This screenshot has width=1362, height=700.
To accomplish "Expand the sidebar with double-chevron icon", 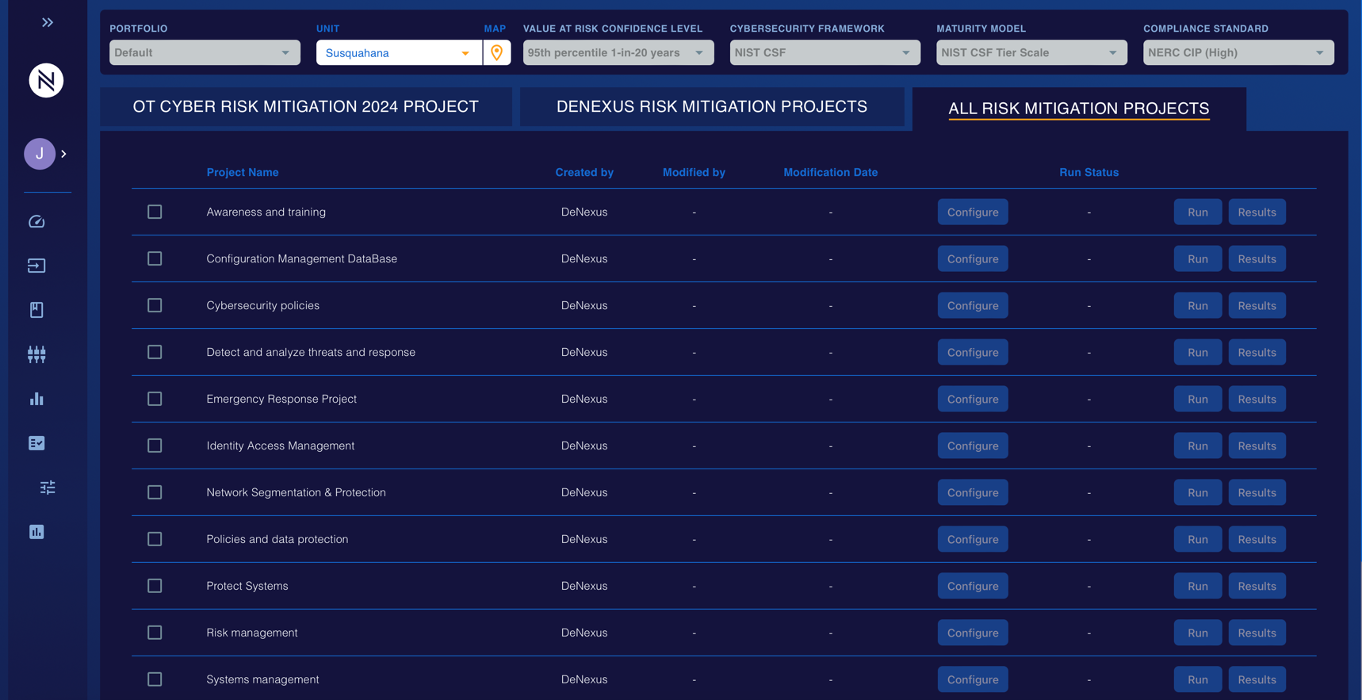I will (x=47, y=22).
